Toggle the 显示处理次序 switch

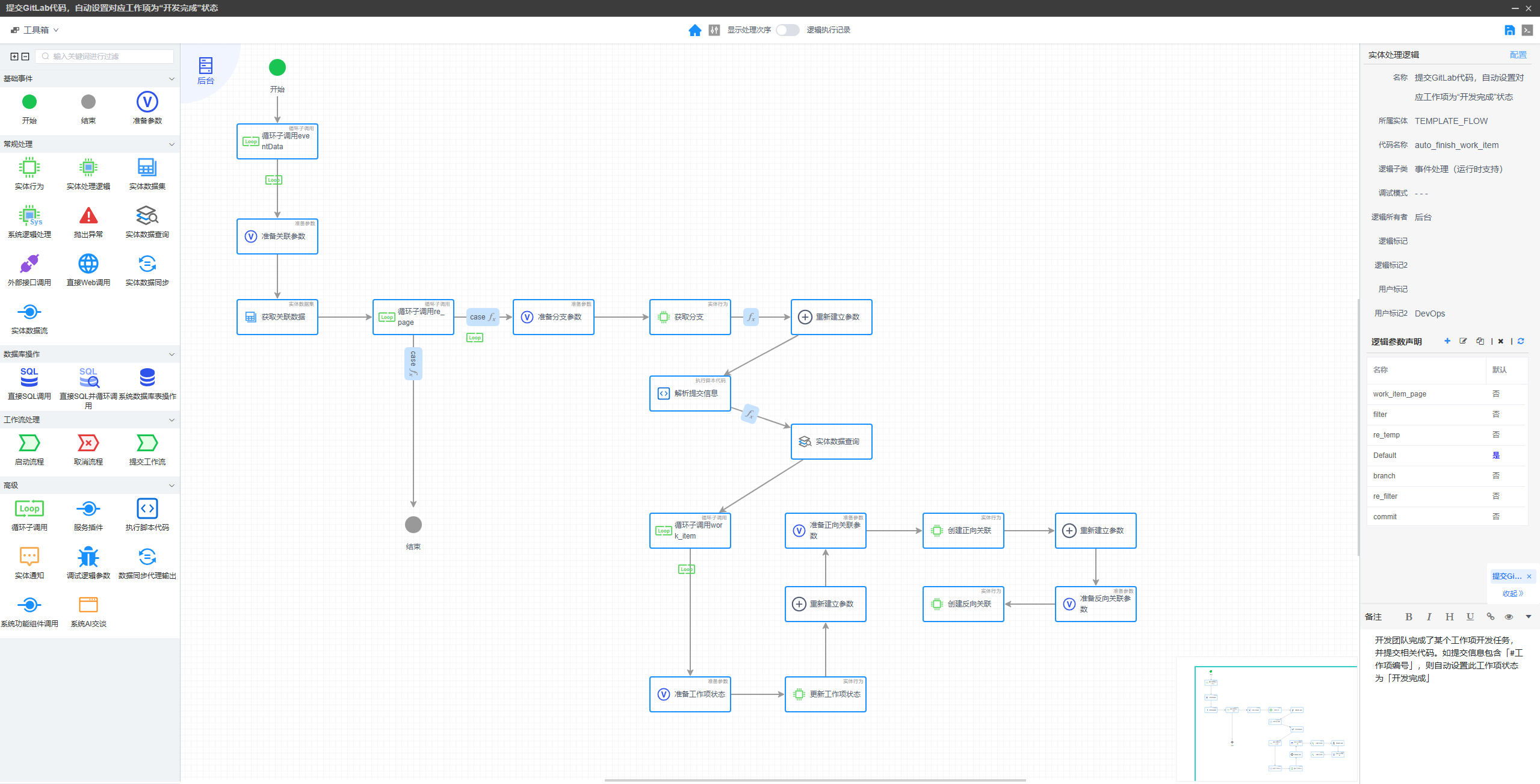tap(787, 30)
